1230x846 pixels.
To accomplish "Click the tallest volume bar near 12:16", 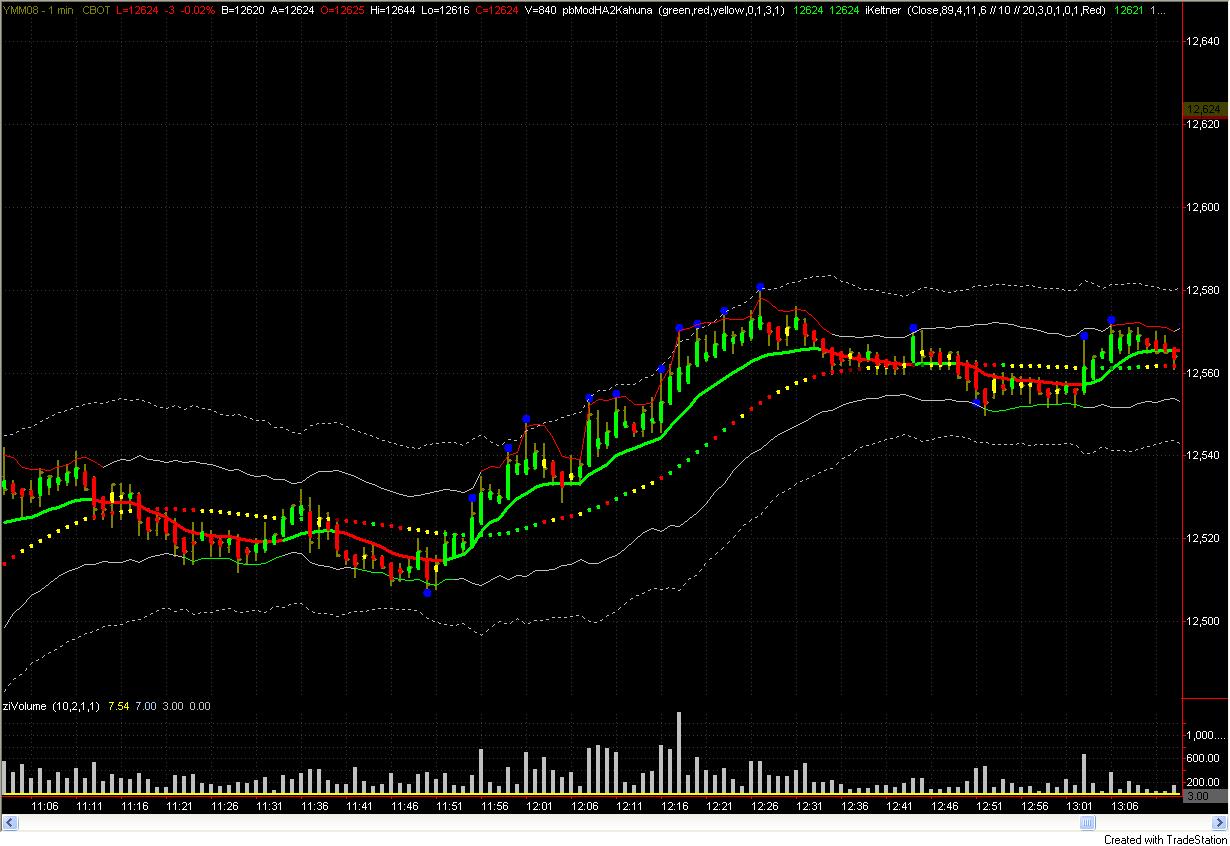I will (679, 753).
